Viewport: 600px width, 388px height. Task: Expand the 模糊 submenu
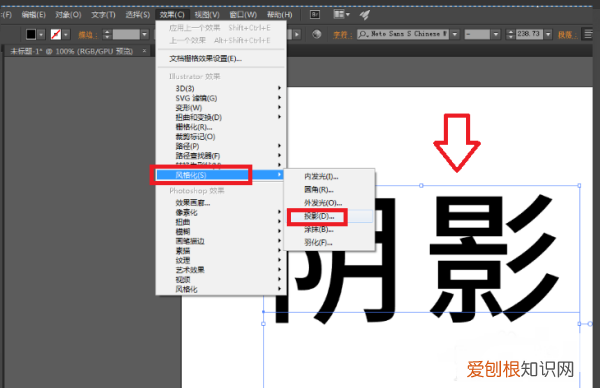221,231
